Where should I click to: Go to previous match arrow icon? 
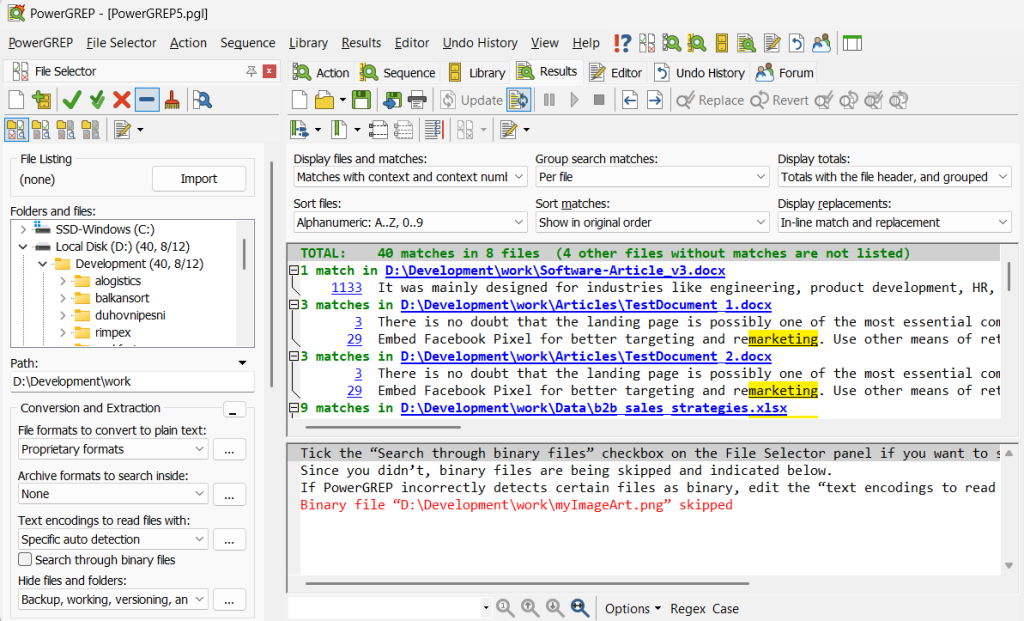click(x=629, y=100)
